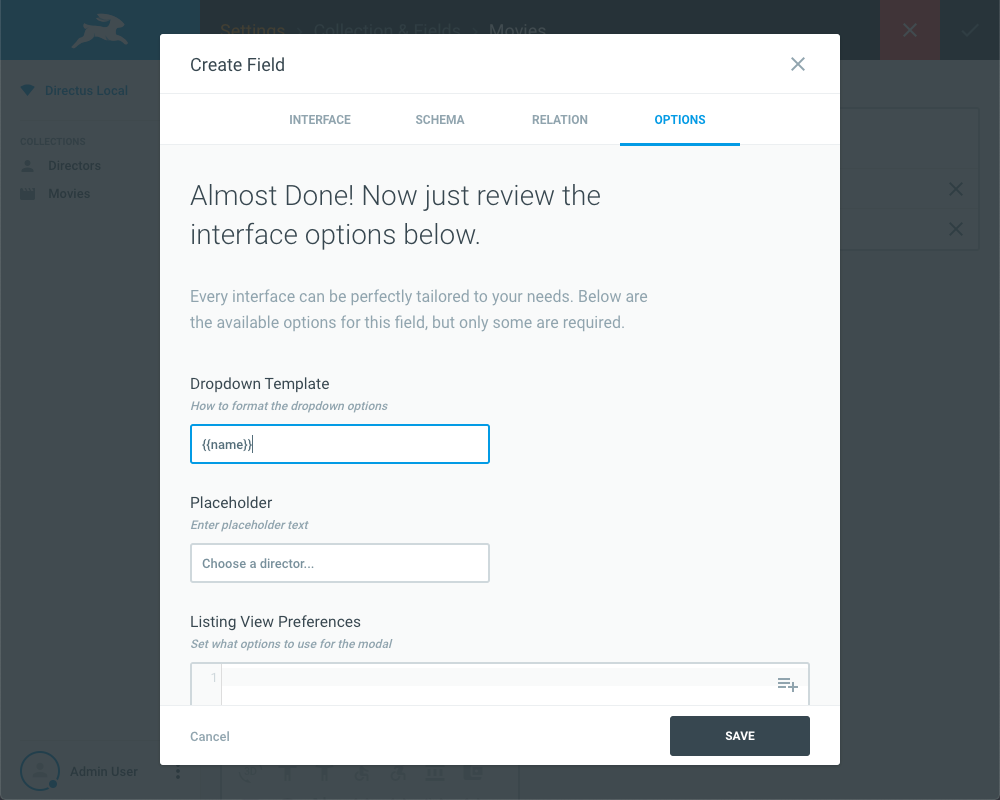The width and height of the screenshot is (1000, 800).
Task: Click the "Create Field" dialog title
Action: tap(237, 64)
